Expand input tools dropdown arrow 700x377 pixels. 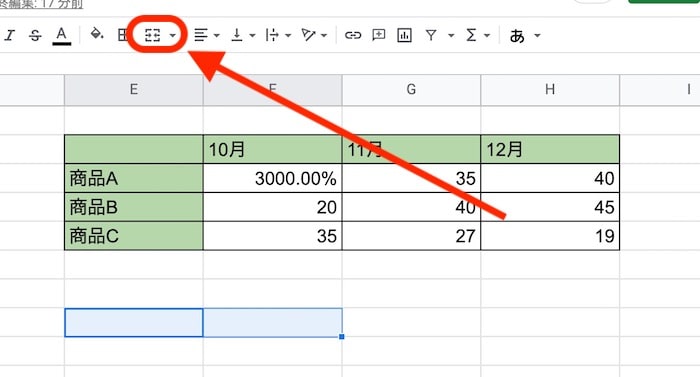coord(537,36)
